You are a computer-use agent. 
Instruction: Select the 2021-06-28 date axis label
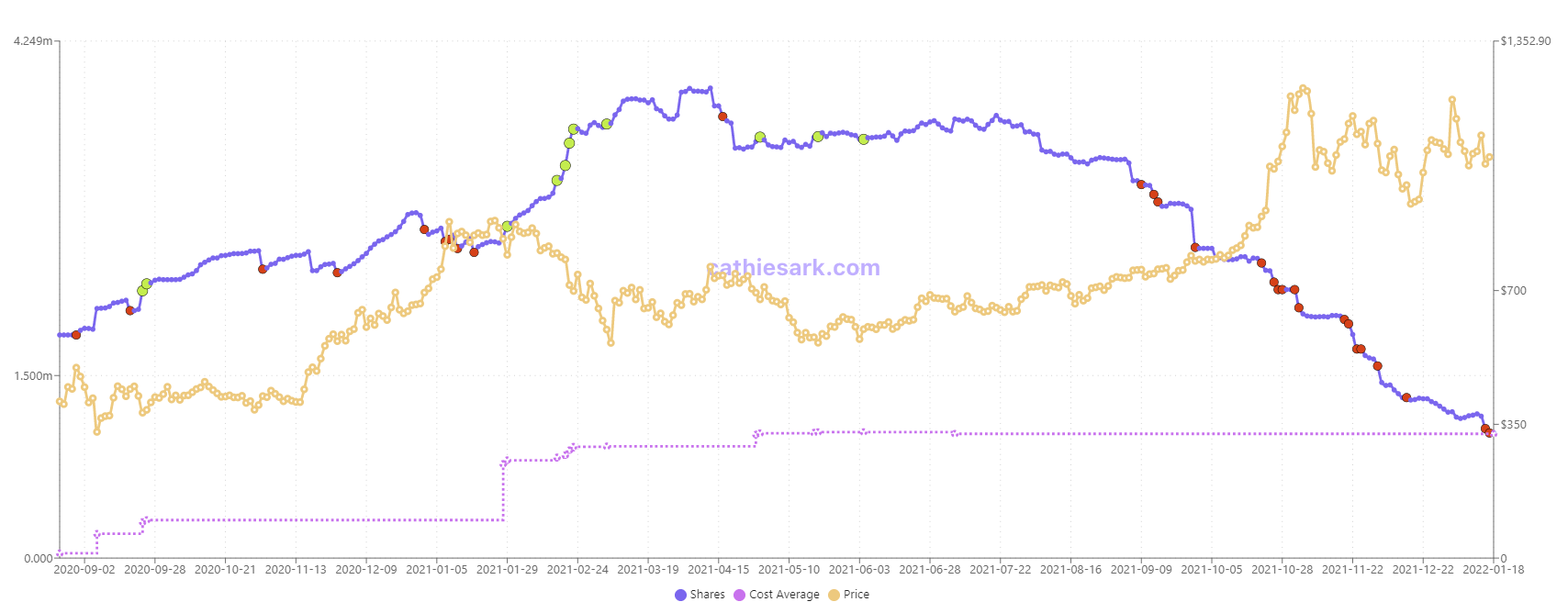(x=930, y=570)
